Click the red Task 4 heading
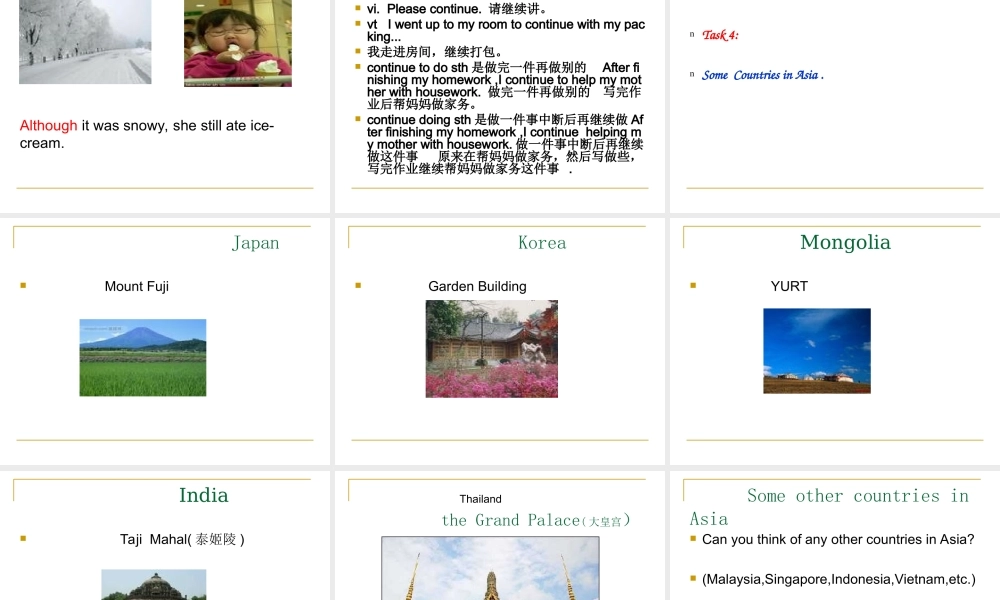The height and width of the screenshot is (600, 1000). pos(722,33)
